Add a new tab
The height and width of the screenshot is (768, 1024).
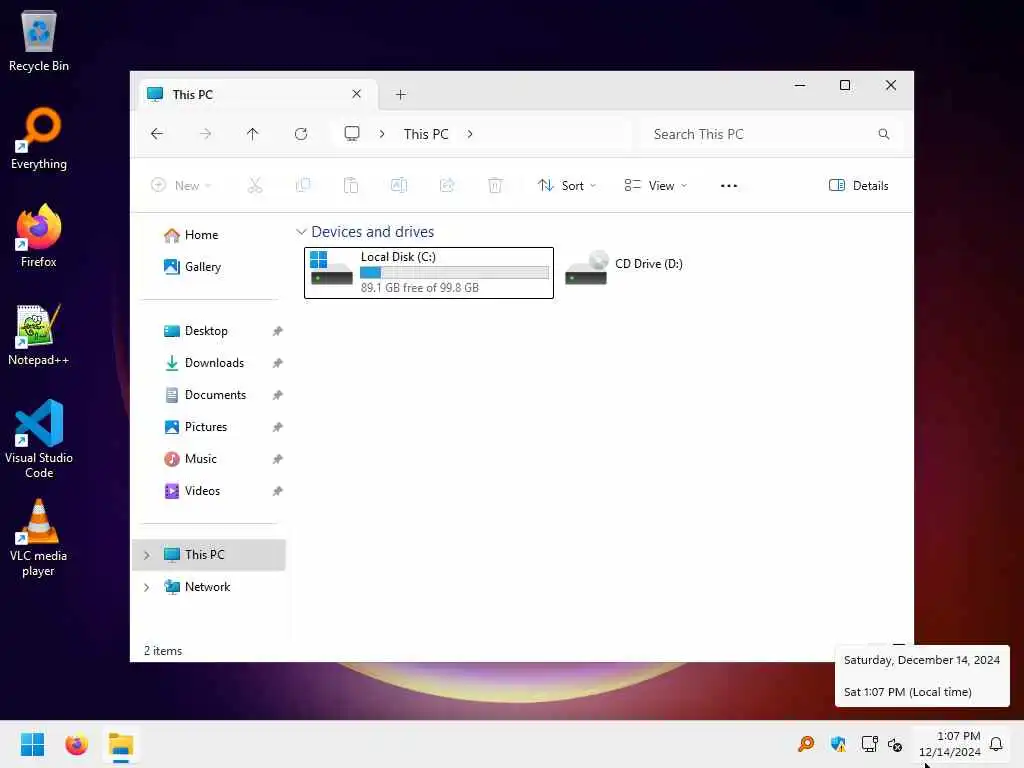pyautogui.click(x=401, y=95)
